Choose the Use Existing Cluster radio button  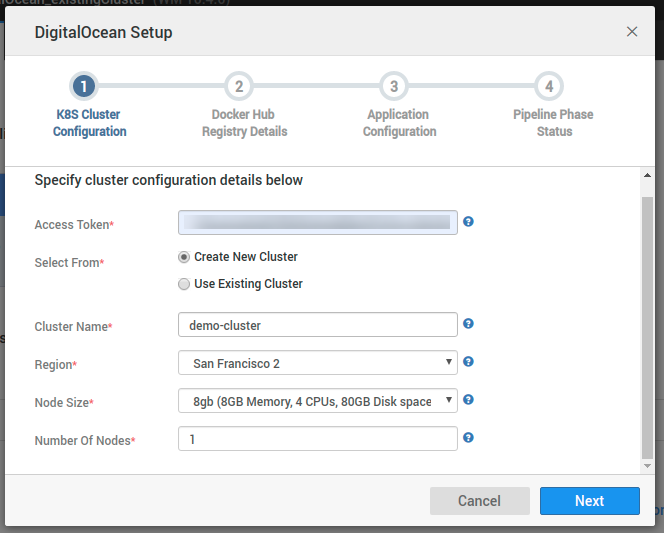[184, 284]
